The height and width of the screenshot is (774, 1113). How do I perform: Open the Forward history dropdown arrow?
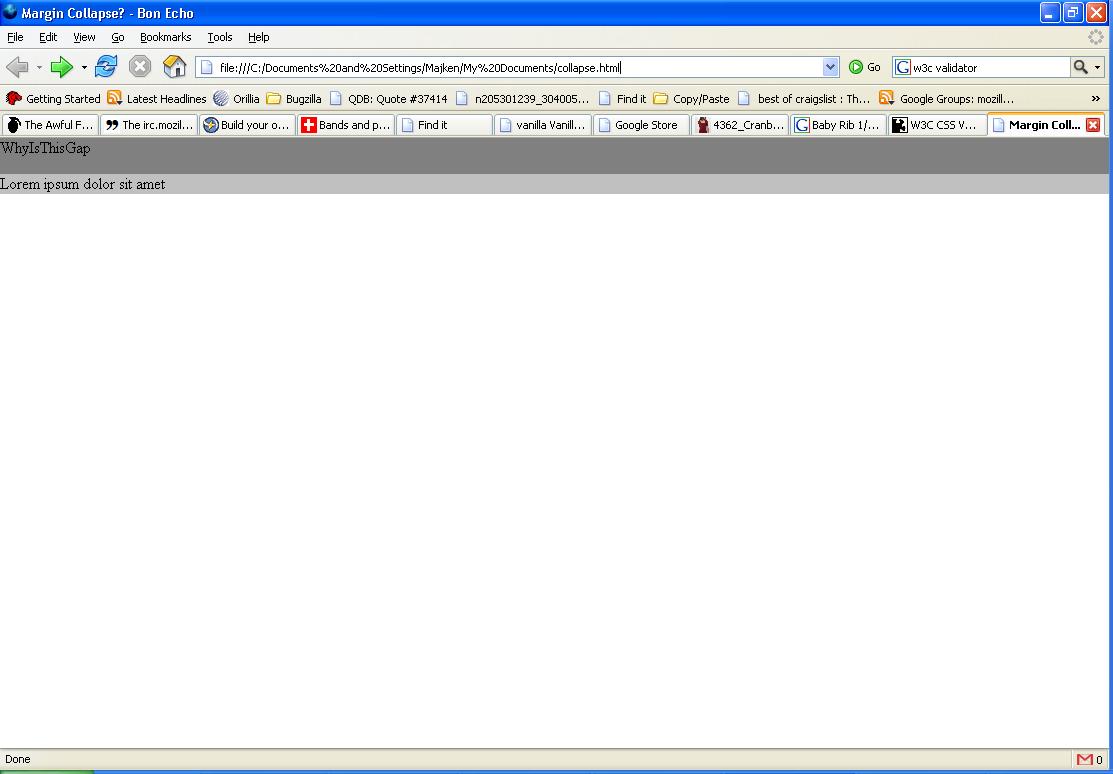84,67
